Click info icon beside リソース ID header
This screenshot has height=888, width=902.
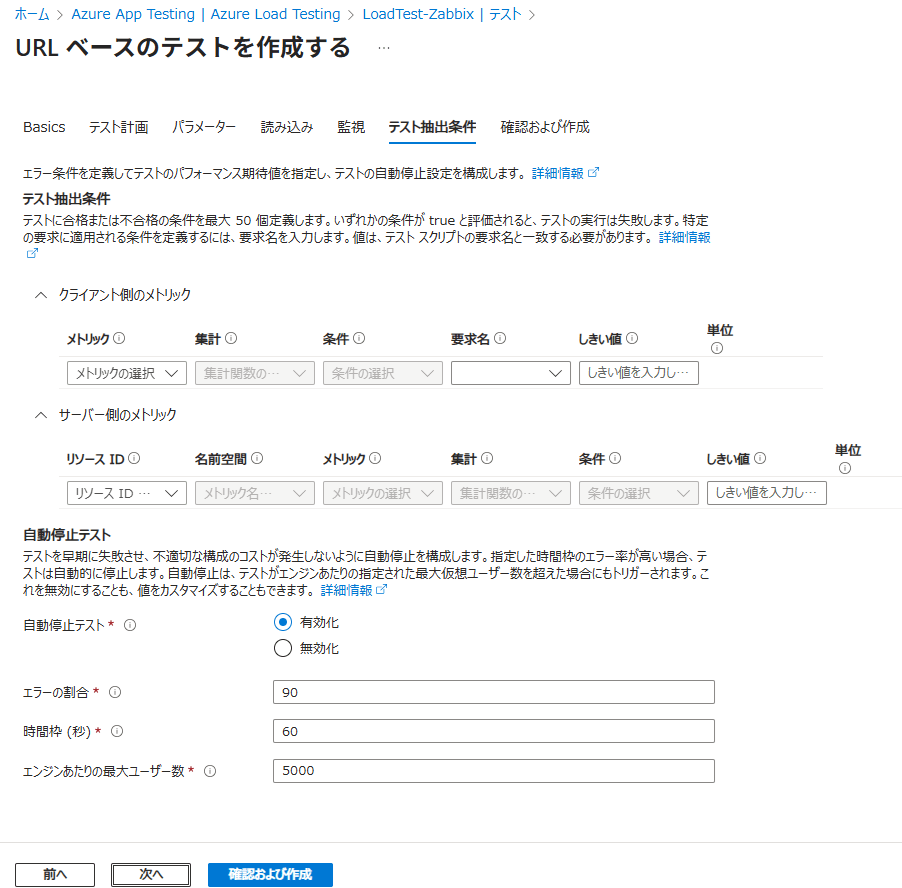[x=134, y=459]
